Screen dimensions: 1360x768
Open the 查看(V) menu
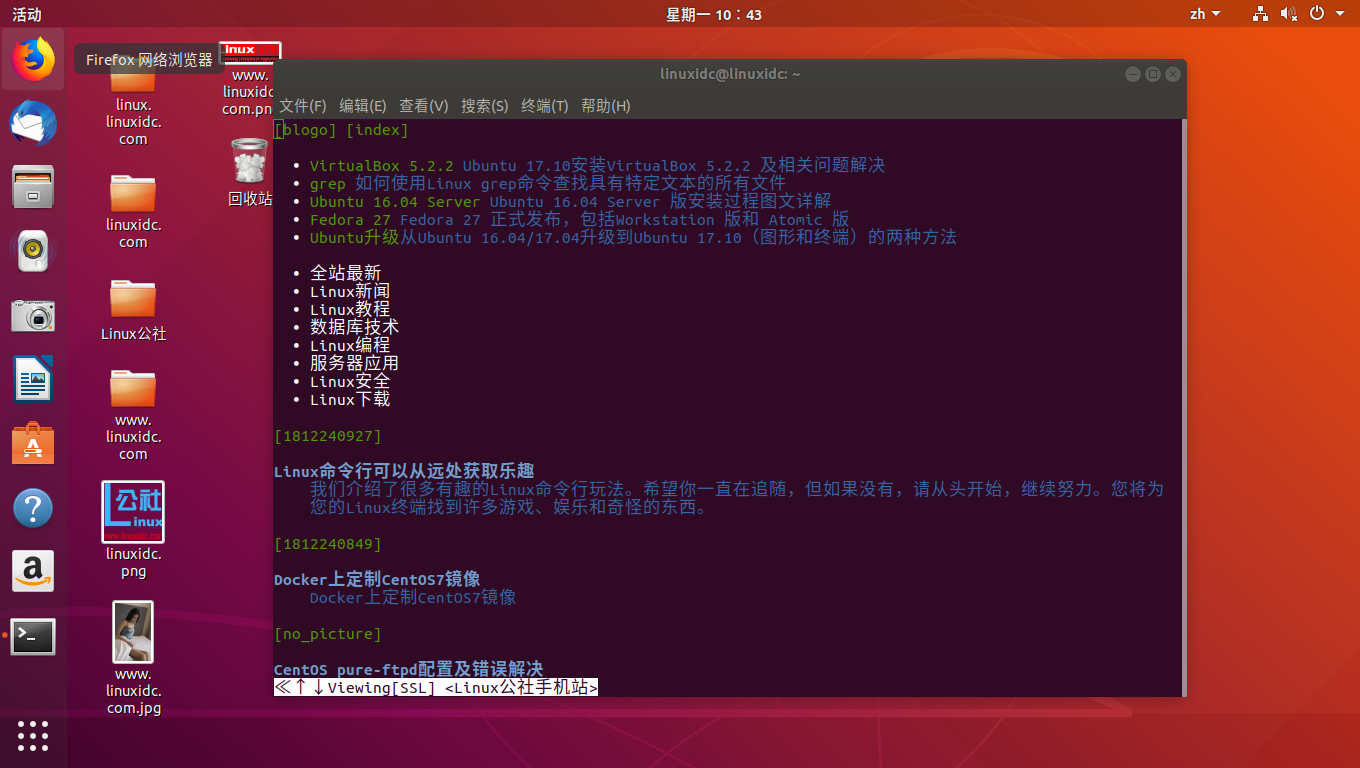click(424, 106)
